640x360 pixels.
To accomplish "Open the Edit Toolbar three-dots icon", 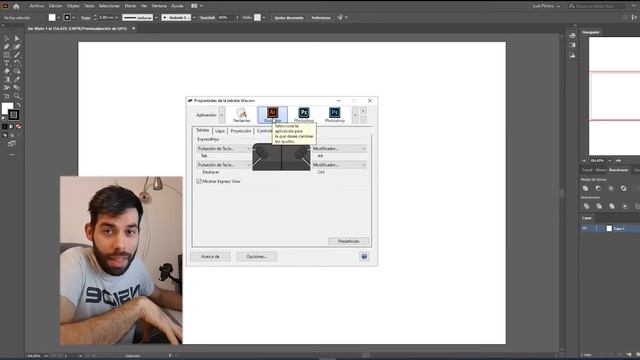I will 11,155.
